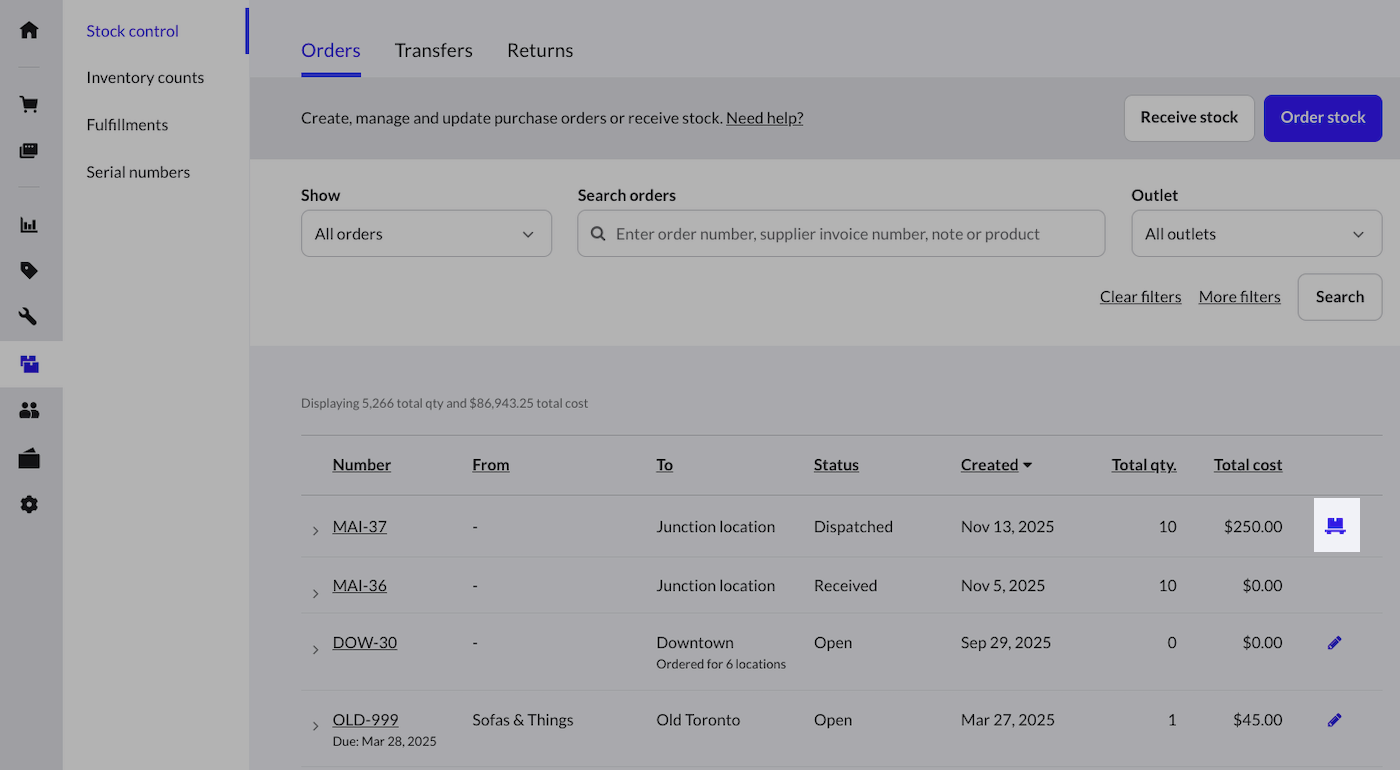1400x770 pixels.
Task: Open the Customers people icon
Action: (x=29, y=410)
